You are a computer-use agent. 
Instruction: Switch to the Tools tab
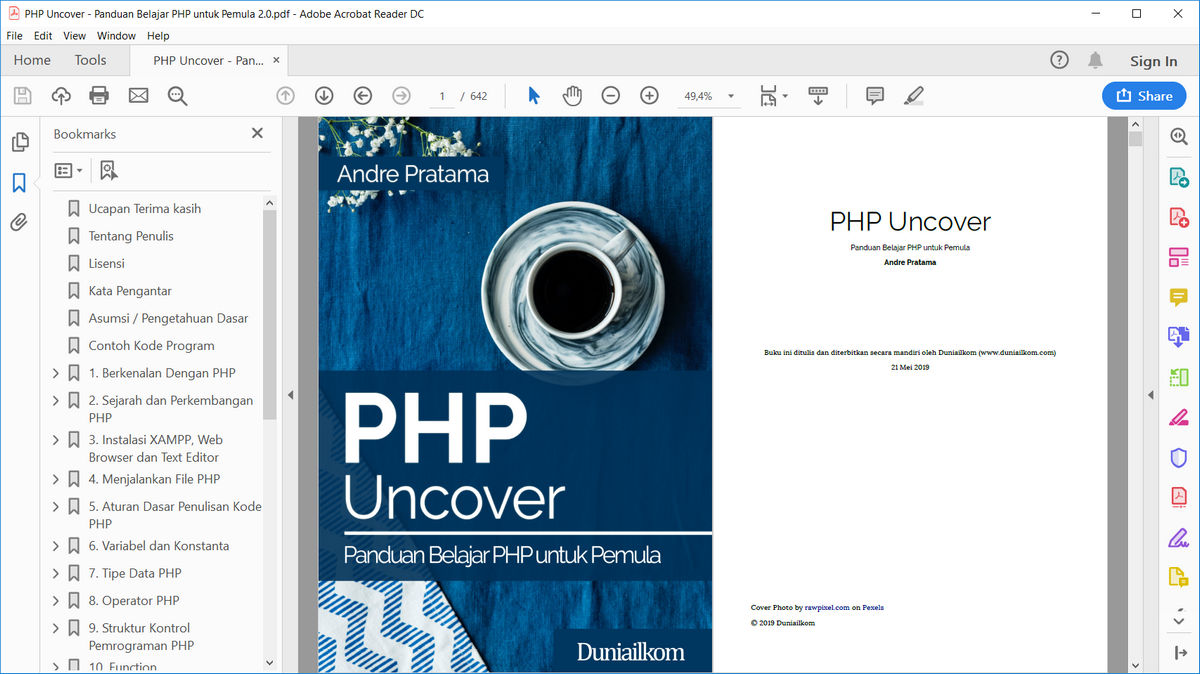[x=90, y=60]
